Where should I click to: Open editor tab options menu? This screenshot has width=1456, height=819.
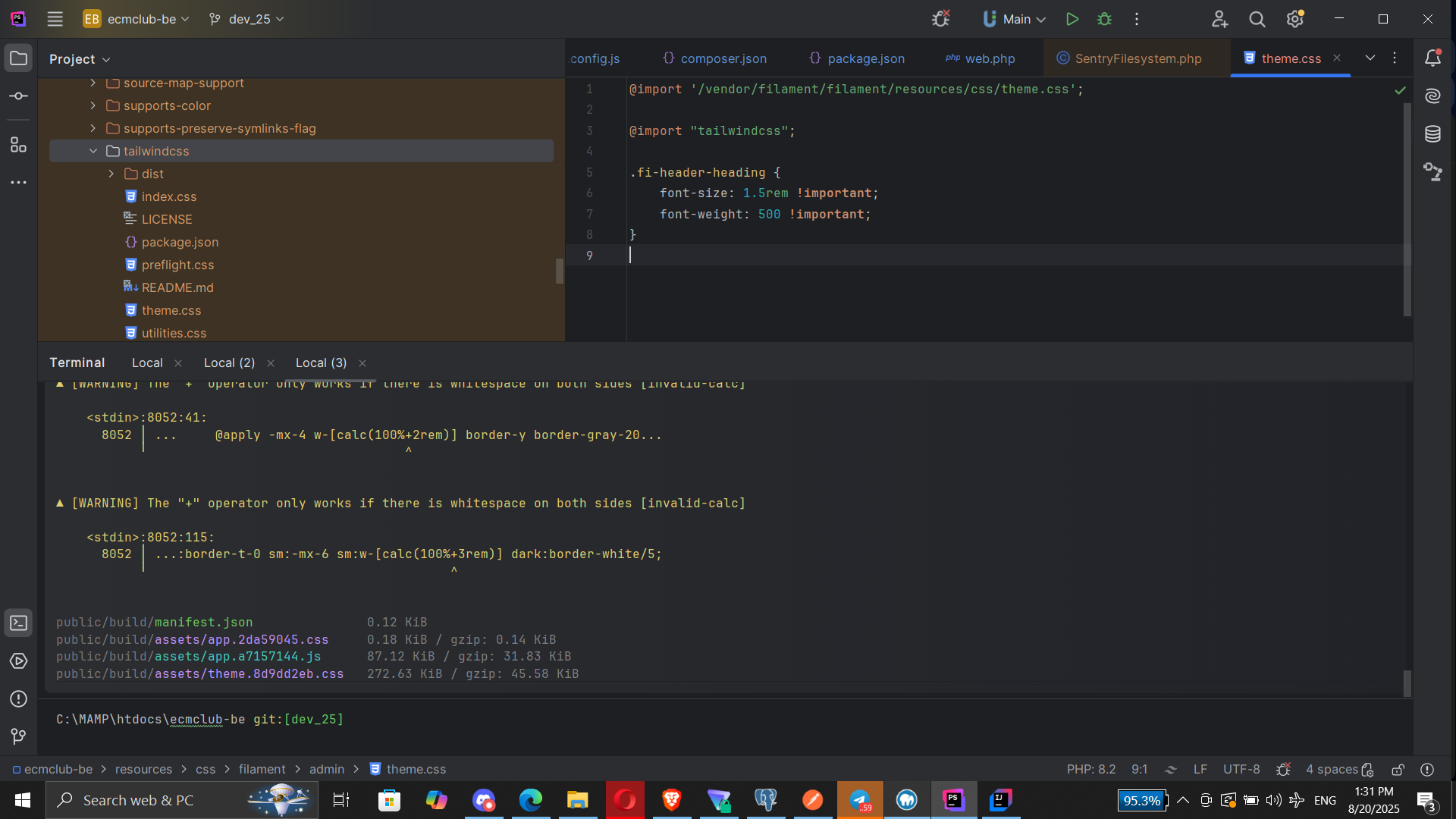(1395, 58)
